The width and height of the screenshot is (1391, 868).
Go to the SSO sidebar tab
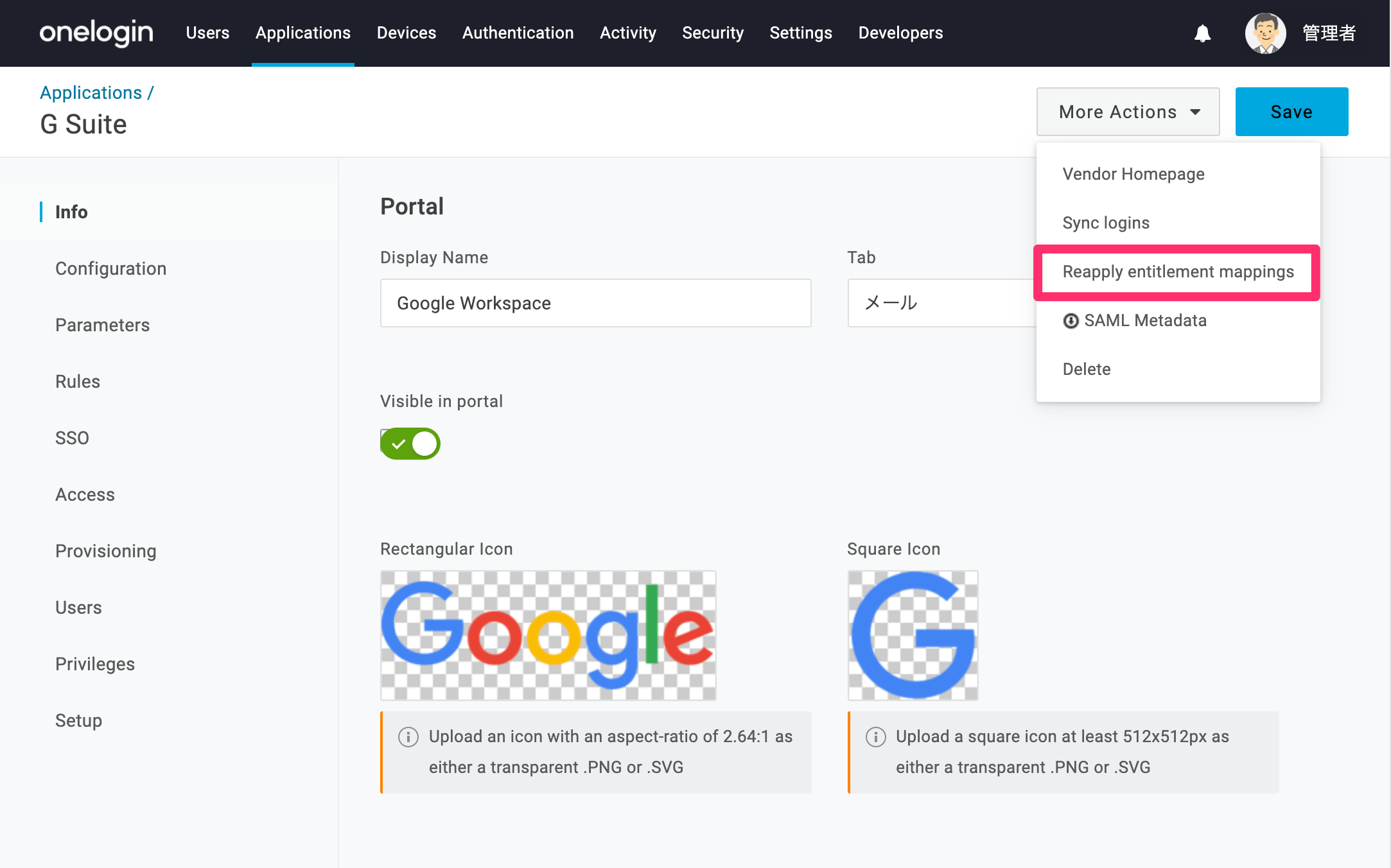72,438
